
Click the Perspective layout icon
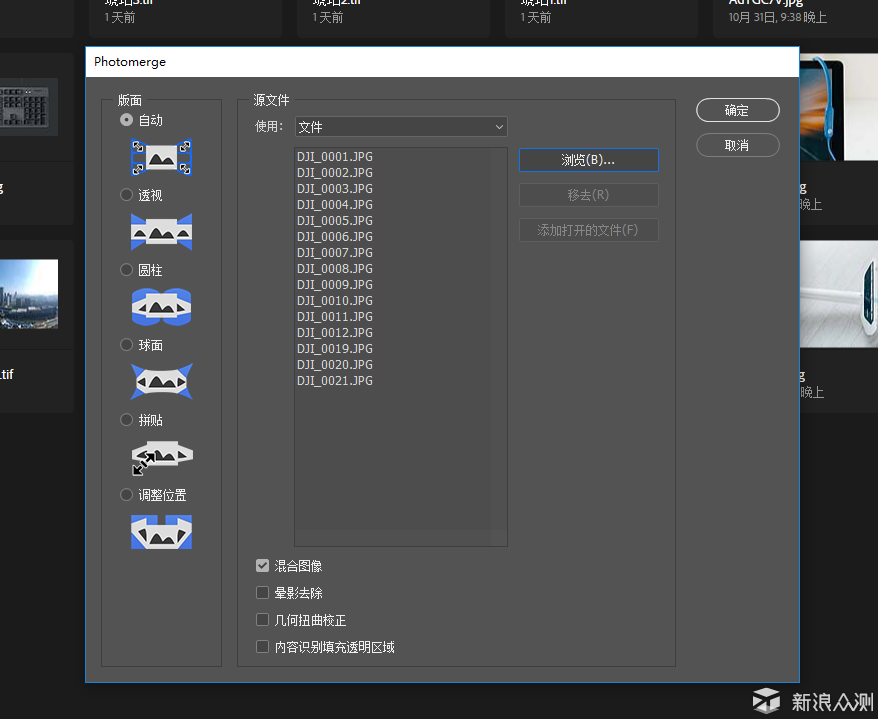click(161, 232)
